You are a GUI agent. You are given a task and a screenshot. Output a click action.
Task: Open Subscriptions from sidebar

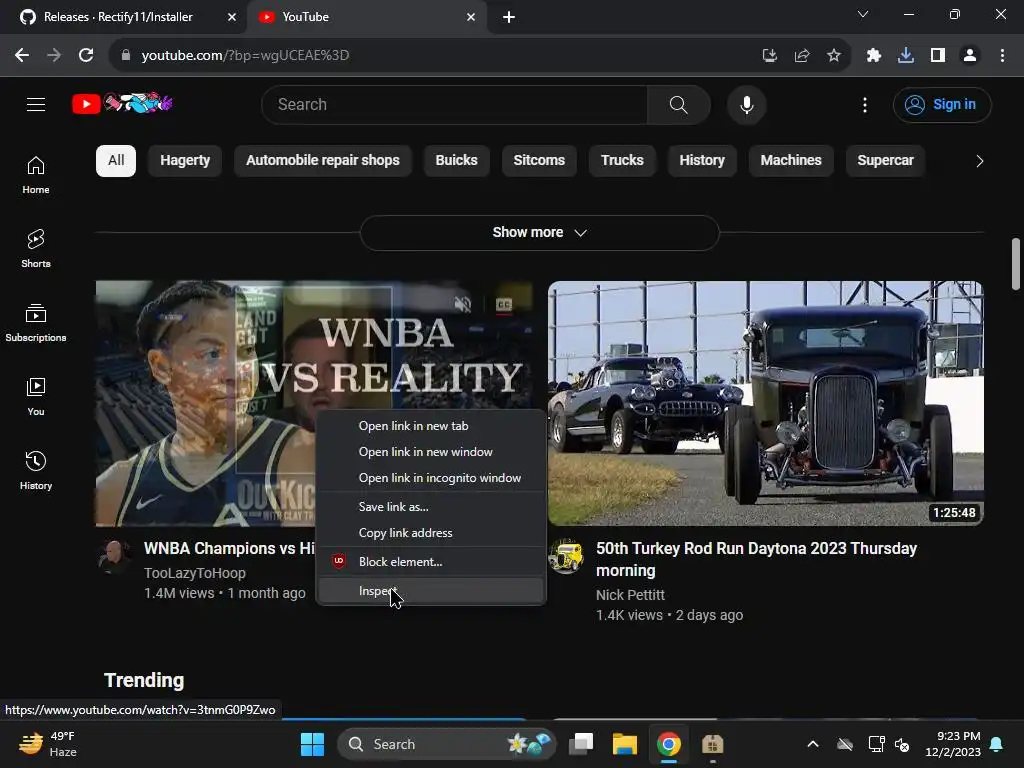pos(36,323)
